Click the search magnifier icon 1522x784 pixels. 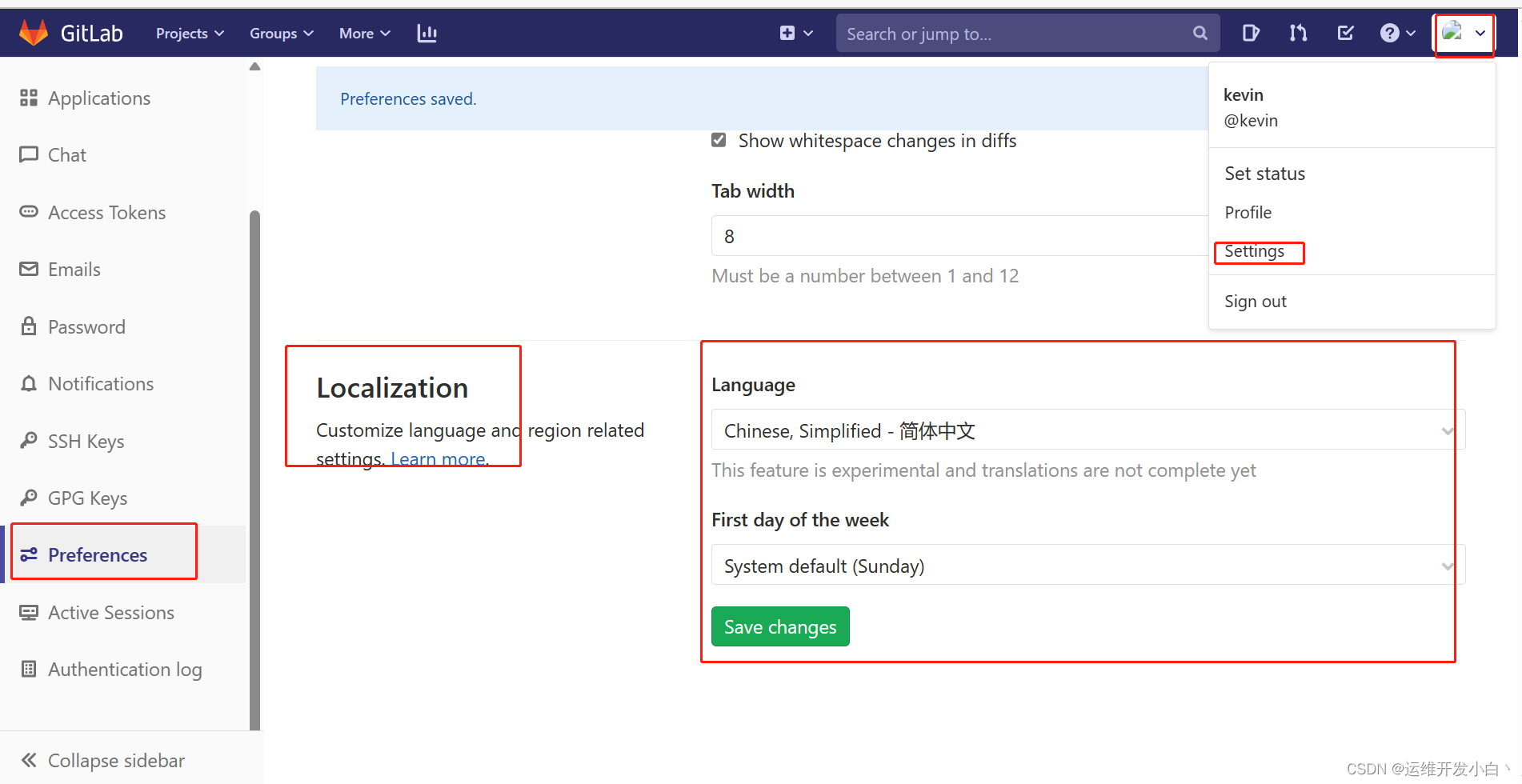[x=1200, y=33]
